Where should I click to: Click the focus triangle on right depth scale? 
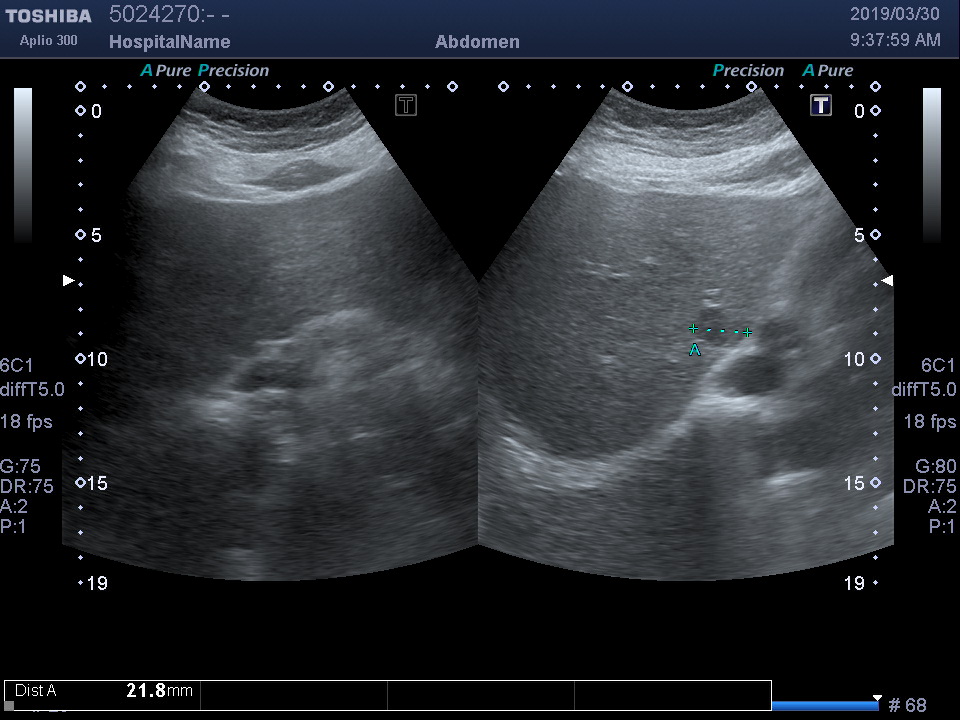coord(886,281)
